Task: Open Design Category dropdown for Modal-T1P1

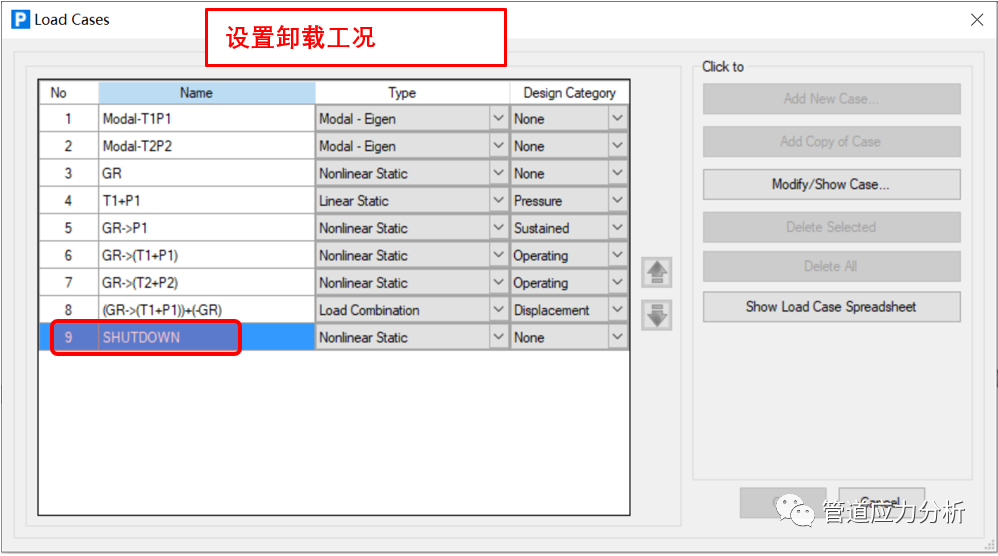Action: point(617,118)
